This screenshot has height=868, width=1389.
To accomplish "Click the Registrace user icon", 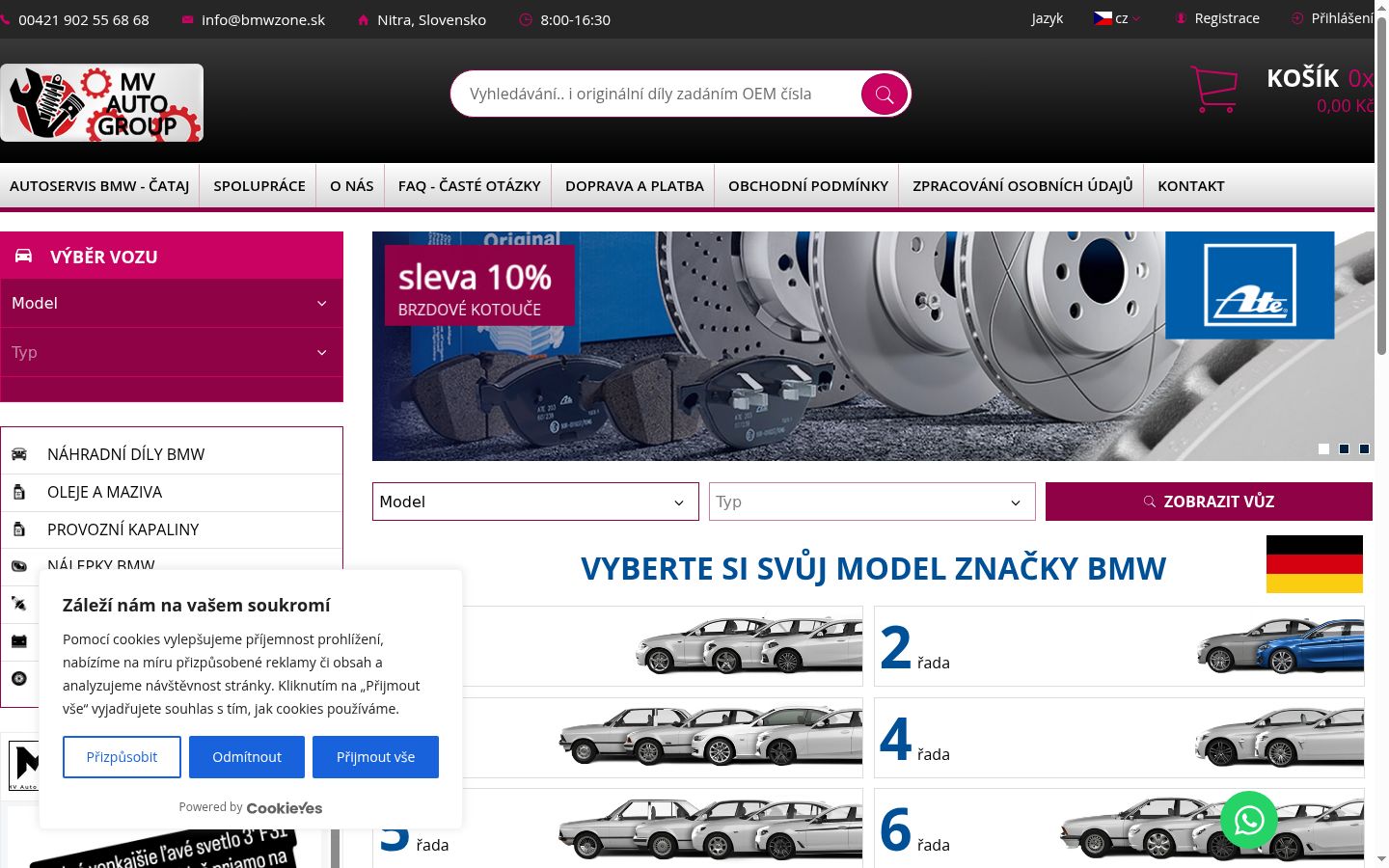I will click(x=1181, y=18).
